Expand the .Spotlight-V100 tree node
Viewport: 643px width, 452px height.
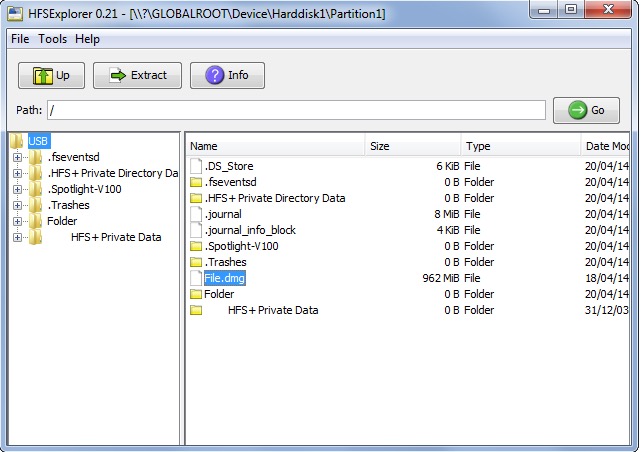pos(17,189)
